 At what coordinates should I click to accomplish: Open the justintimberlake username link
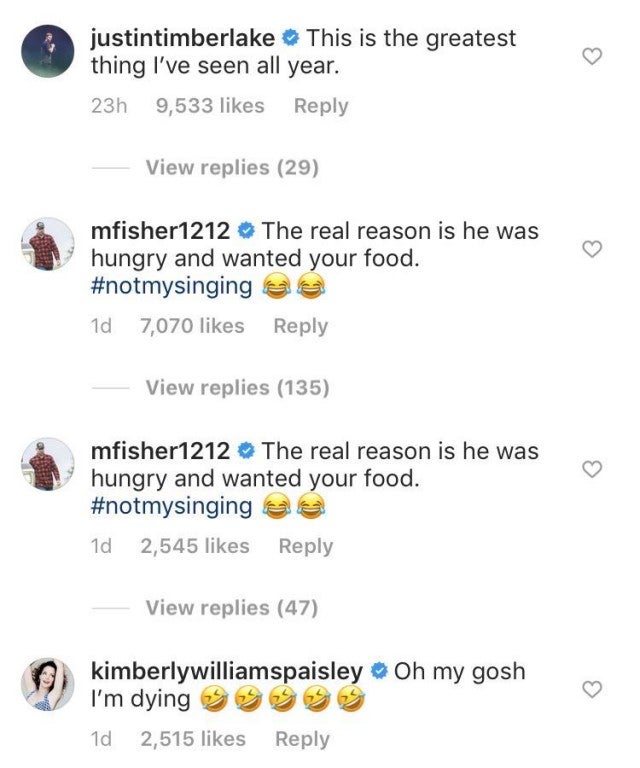click(x=182, y=39)
